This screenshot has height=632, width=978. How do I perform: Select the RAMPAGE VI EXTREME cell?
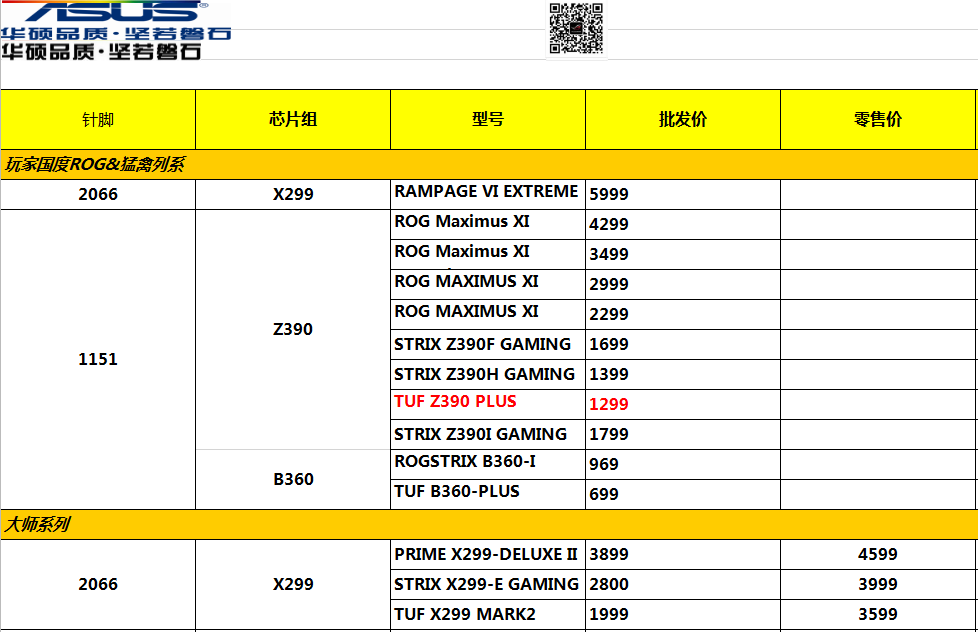click(486, 192)
